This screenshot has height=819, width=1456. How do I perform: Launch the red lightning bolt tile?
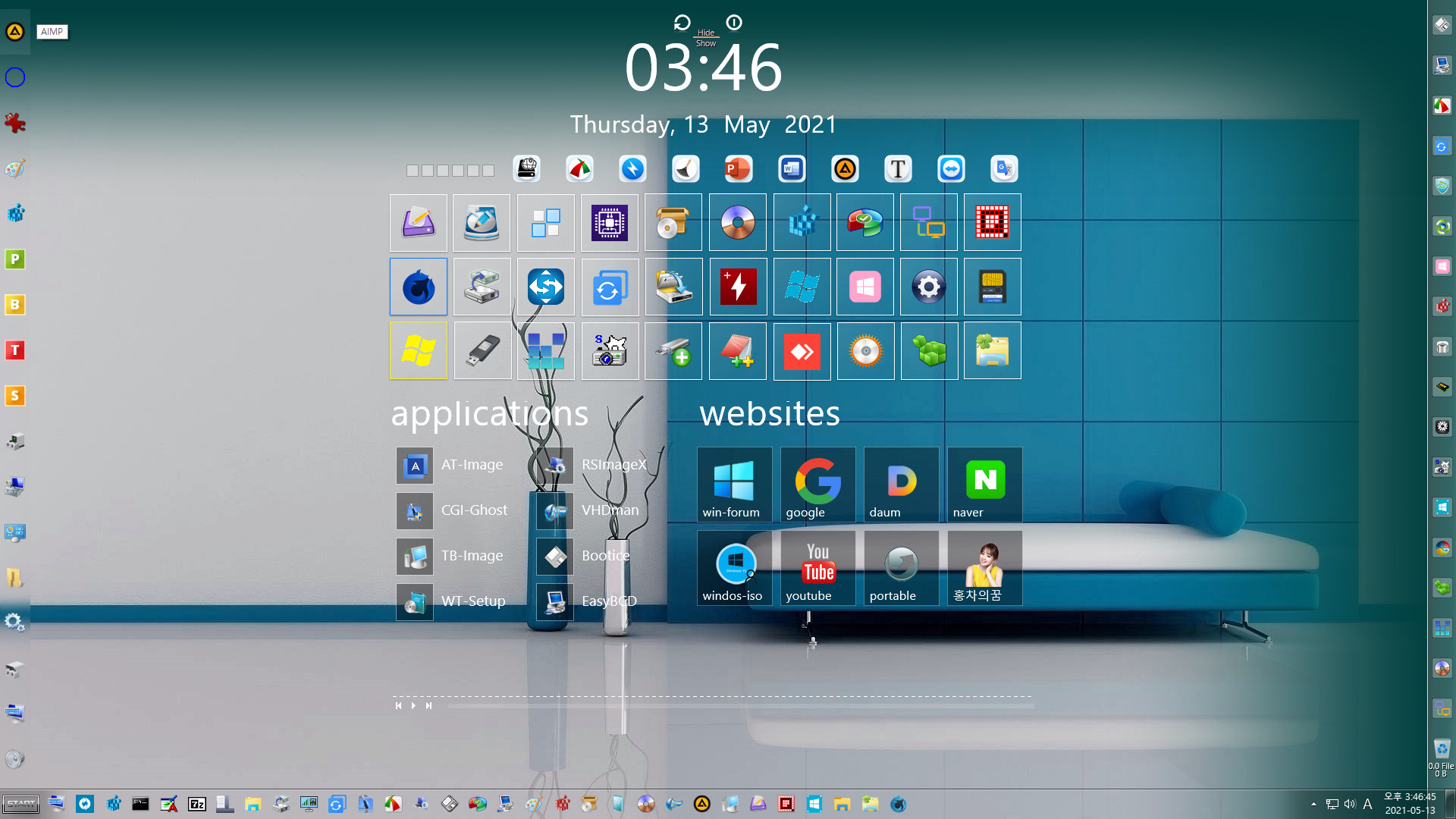pos(738,287)
